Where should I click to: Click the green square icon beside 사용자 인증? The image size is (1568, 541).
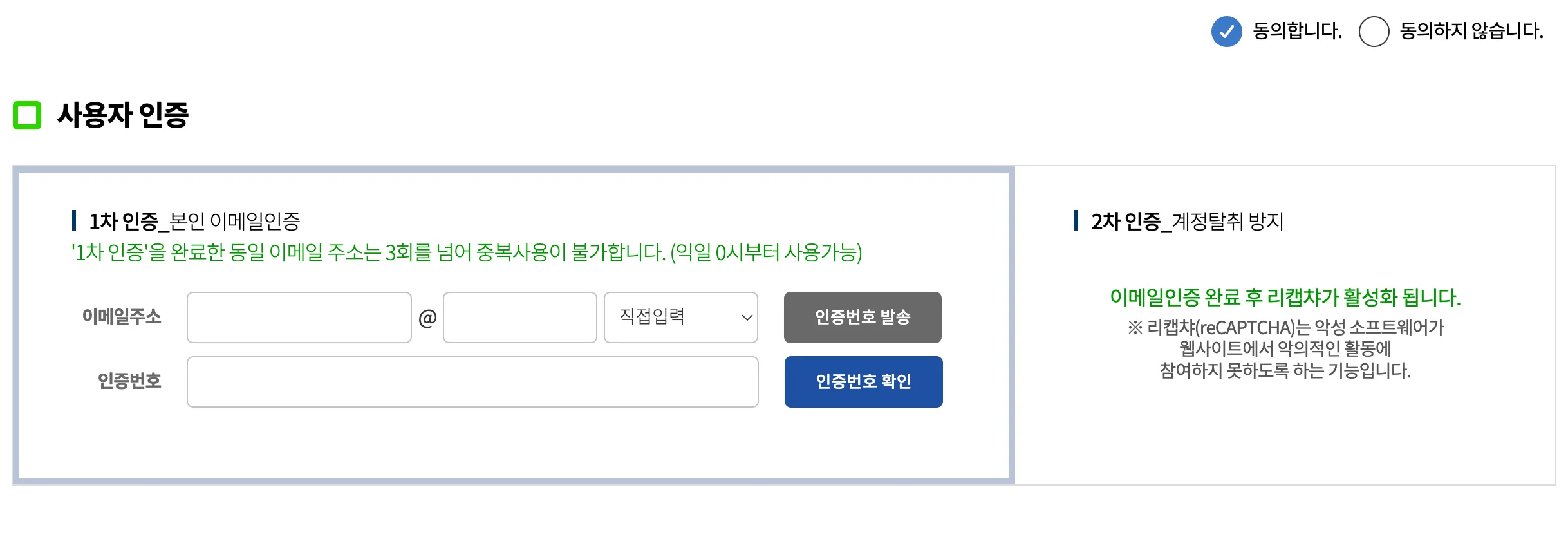point(27,115)
